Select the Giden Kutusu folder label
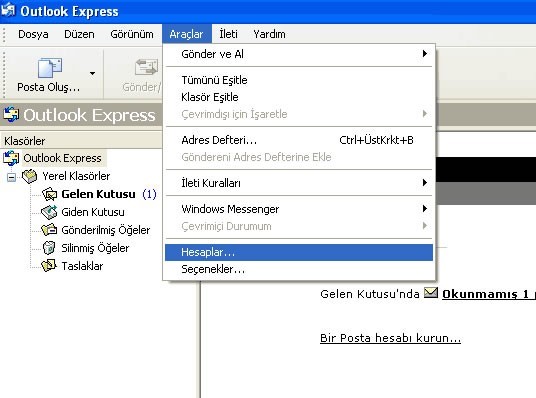 (93, 212)
